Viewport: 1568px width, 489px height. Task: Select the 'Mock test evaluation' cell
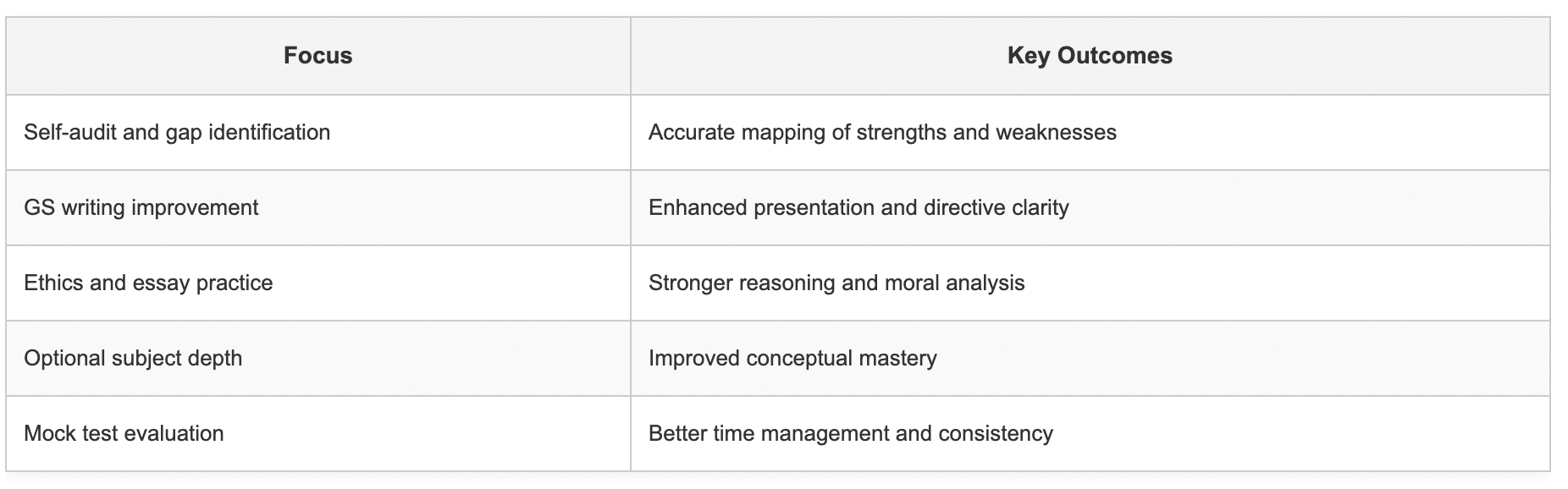124,434
